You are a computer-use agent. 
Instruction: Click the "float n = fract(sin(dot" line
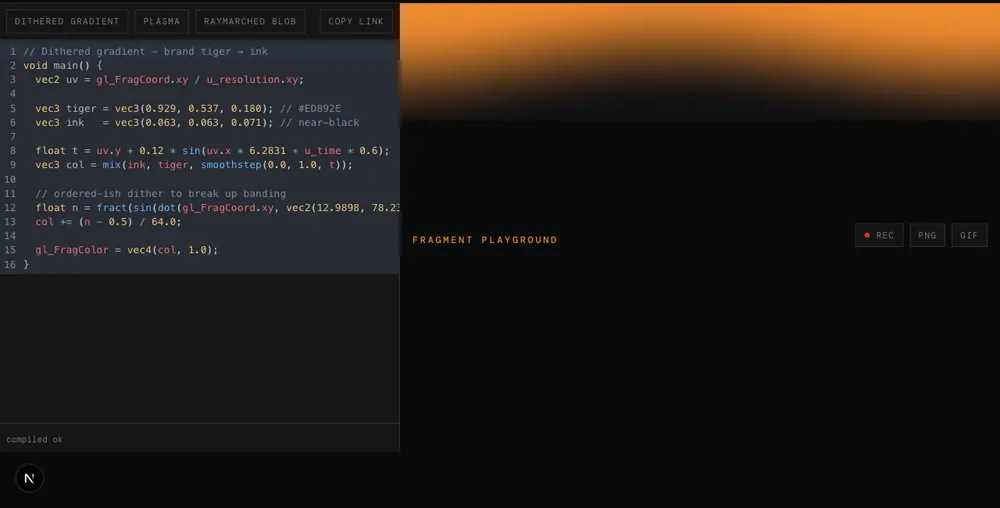click(217, 208)
